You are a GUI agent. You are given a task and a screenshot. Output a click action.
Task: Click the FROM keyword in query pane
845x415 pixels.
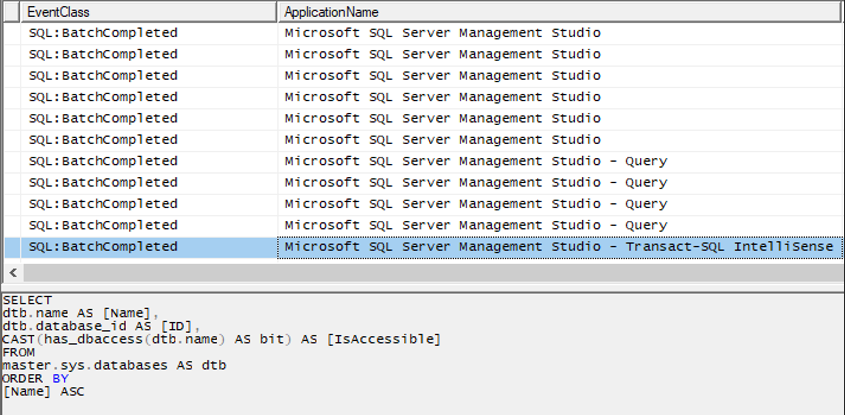click(x=18, y=352)
